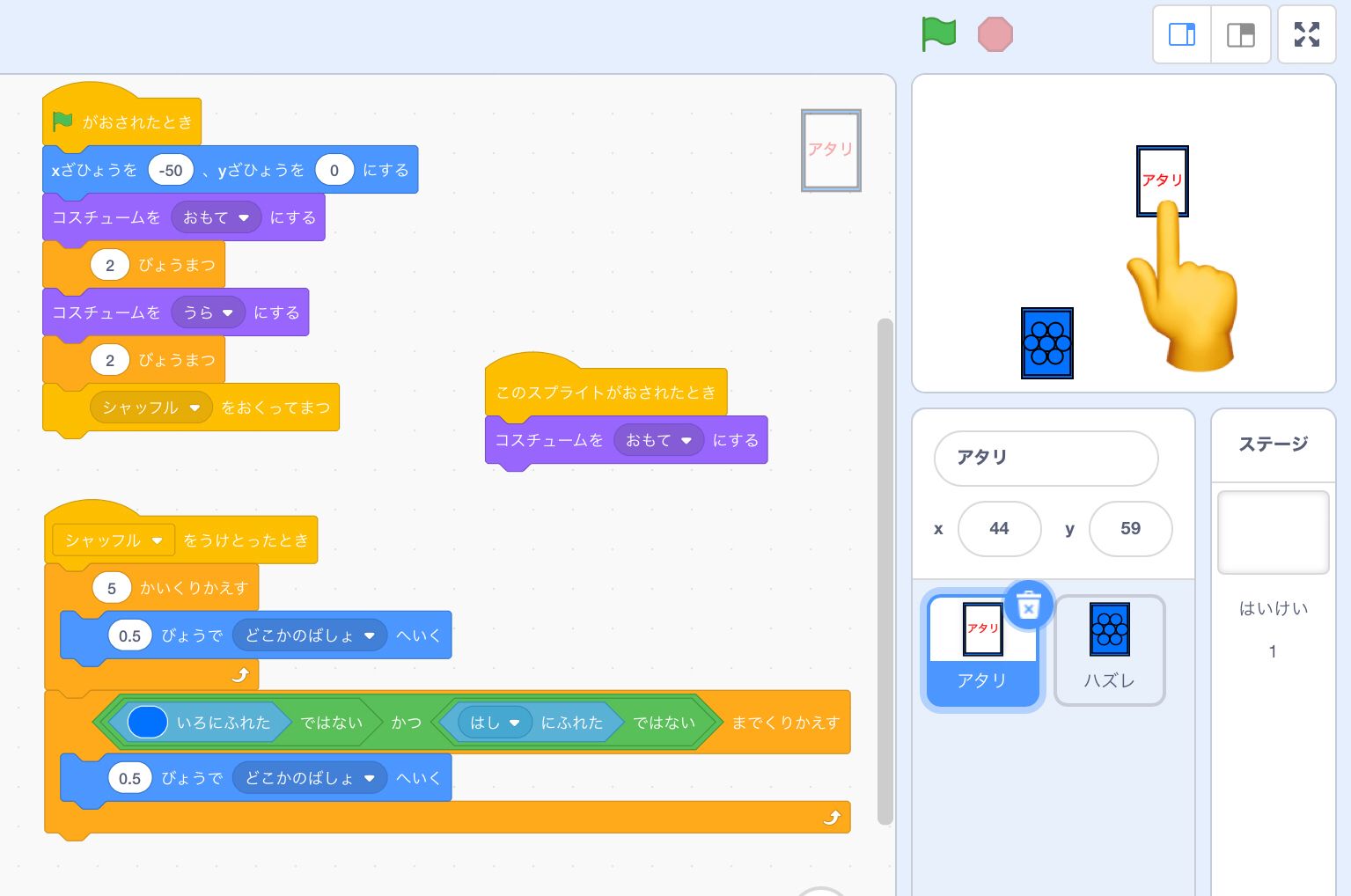Click the ステージ panel header
1351x896 pixels.
[1273, 444]
